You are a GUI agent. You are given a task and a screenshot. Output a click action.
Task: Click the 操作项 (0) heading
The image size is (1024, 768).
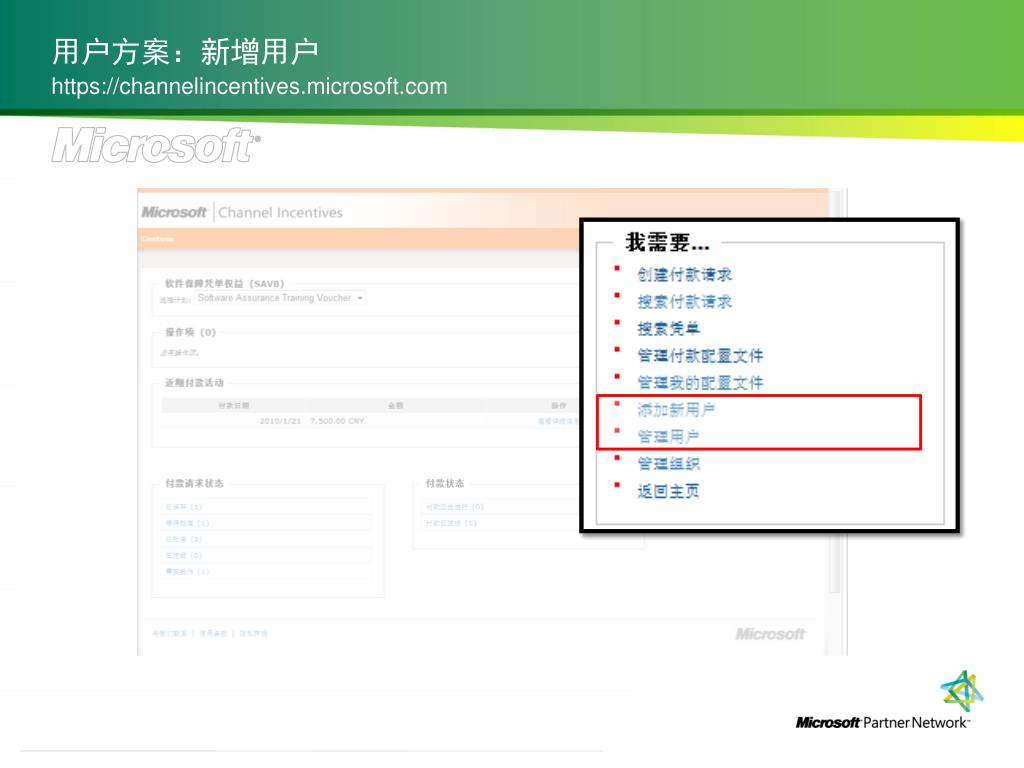point(190,332)
